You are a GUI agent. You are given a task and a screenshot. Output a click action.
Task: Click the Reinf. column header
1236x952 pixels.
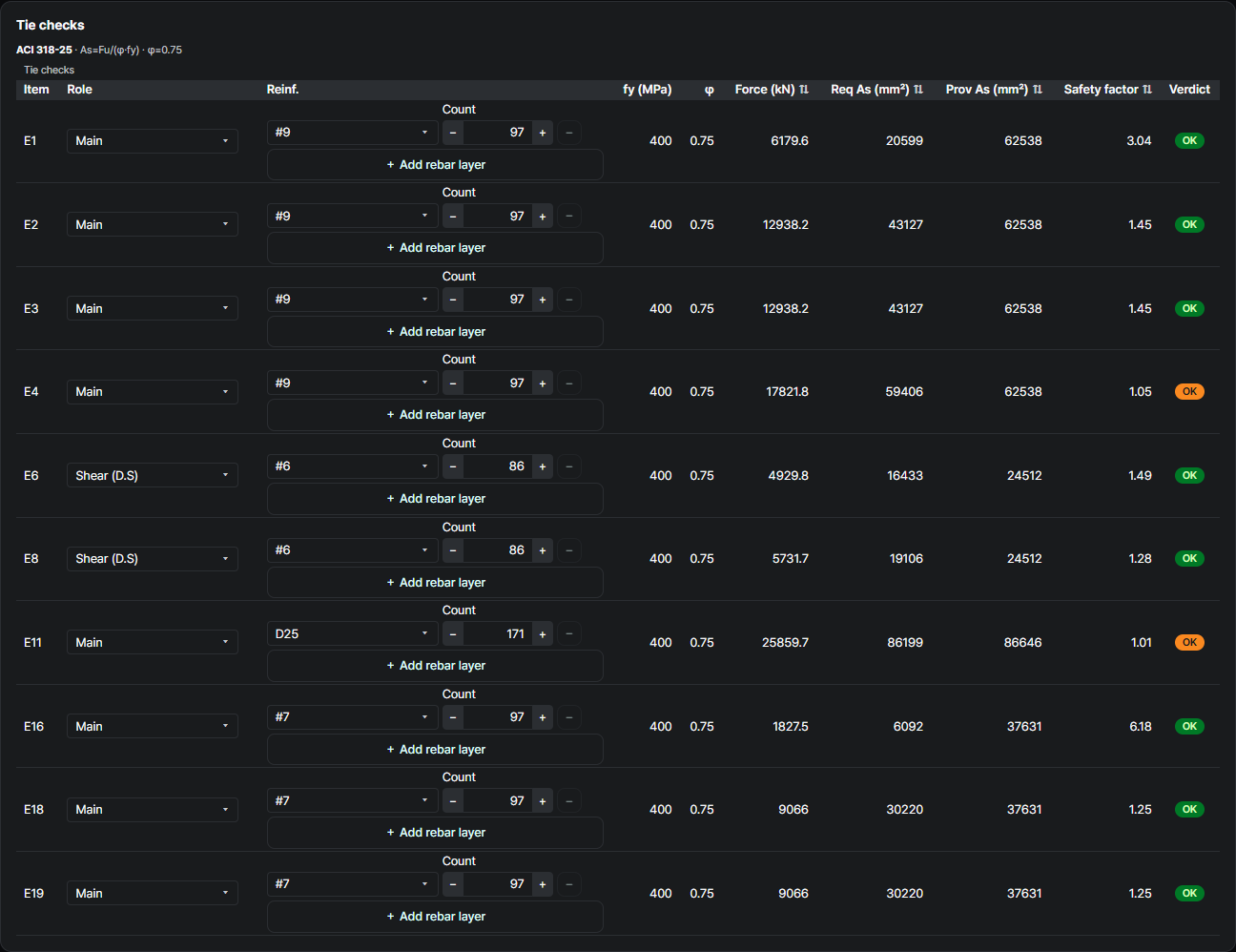283,90
